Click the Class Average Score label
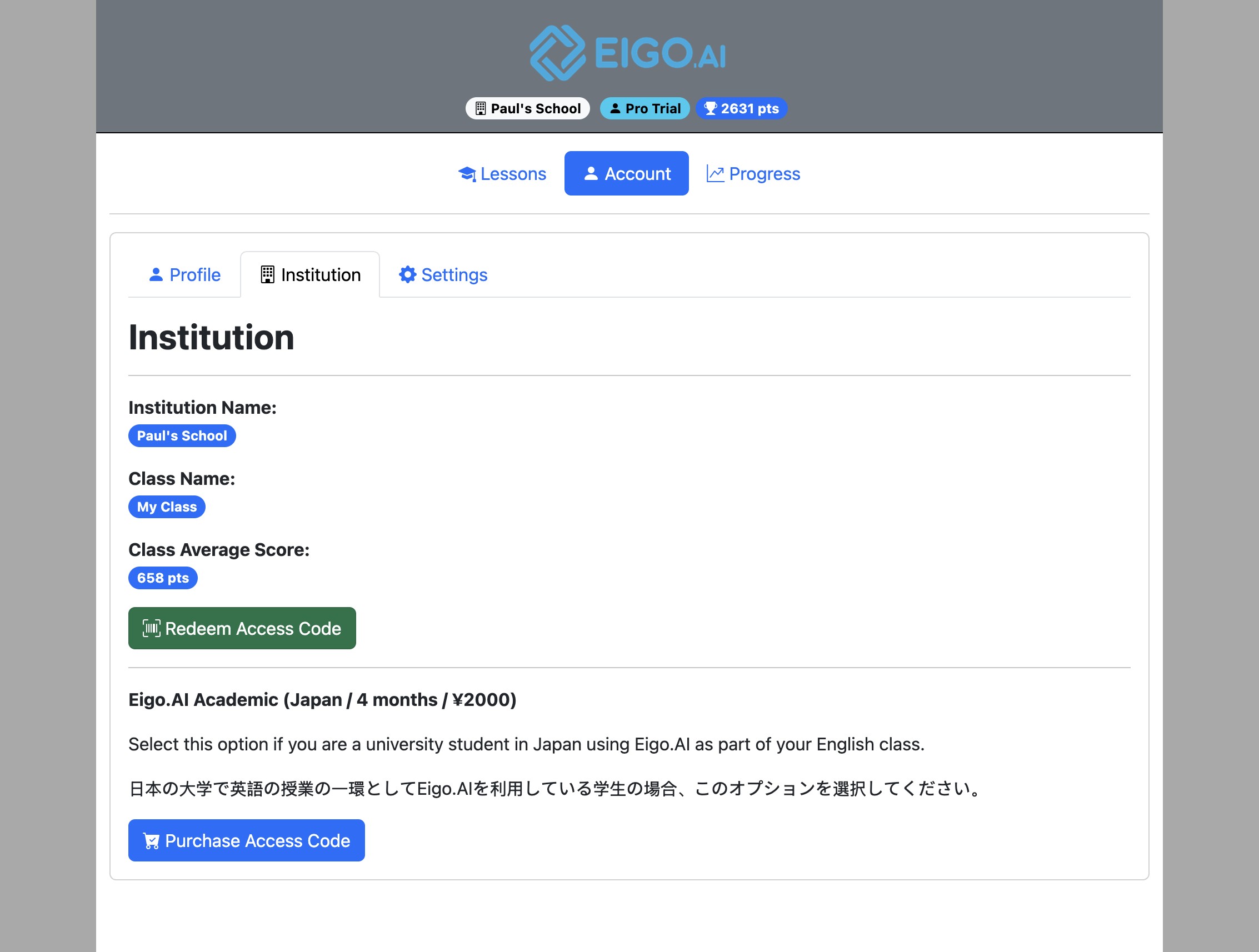Screen dimensions: 1259x952 (219, 550)
